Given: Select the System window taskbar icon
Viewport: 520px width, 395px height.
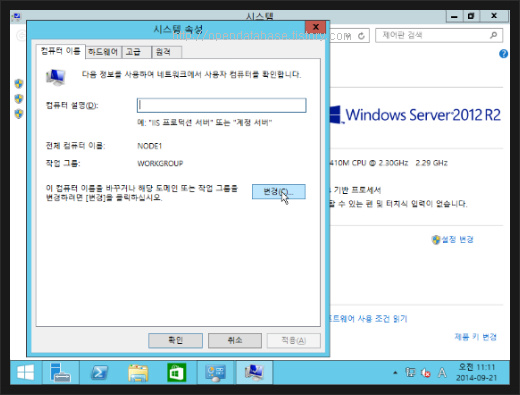Looking at the screenshot, I should click(254, 372).
